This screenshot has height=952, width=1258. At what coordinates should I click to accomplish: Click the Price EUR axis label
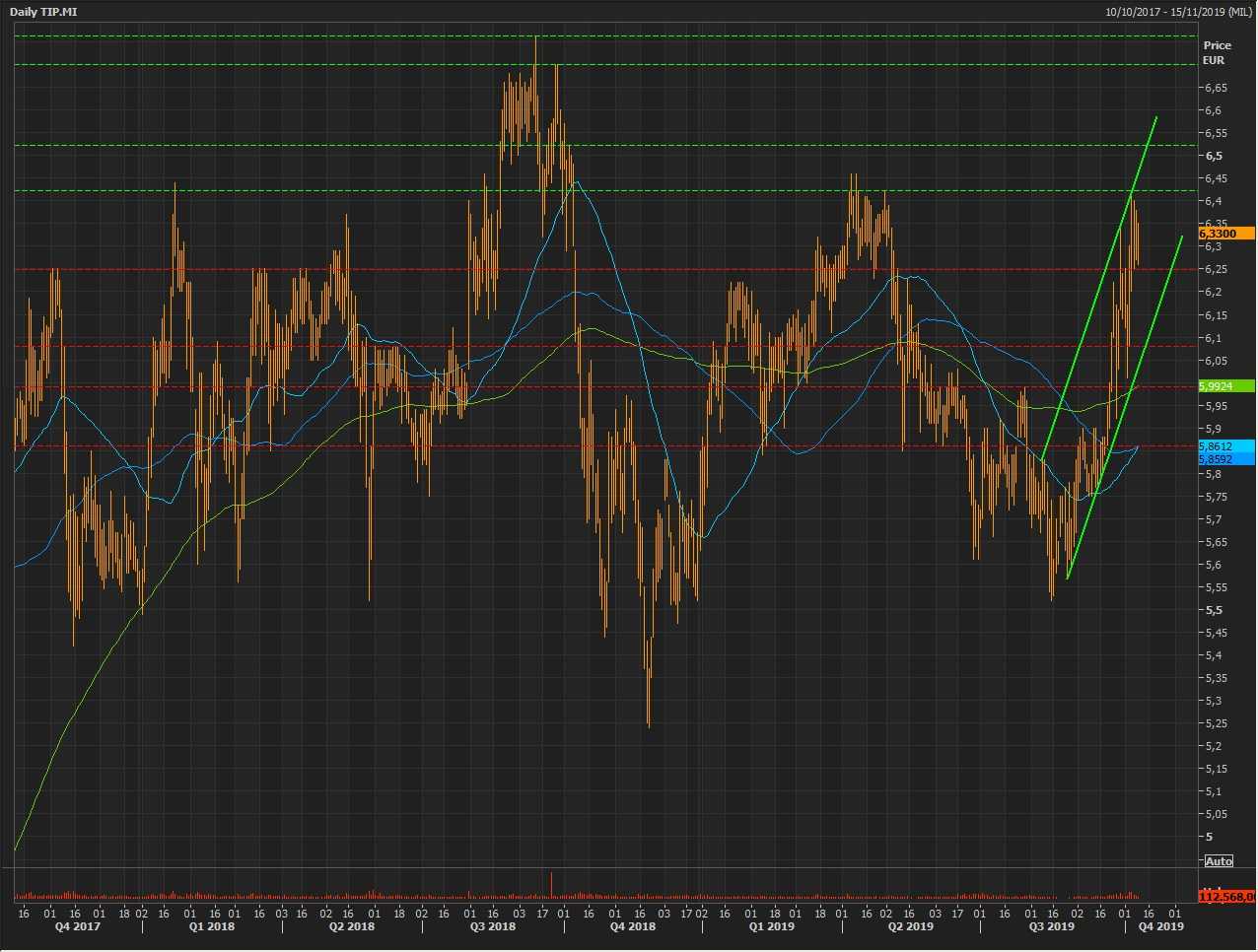1217,52
